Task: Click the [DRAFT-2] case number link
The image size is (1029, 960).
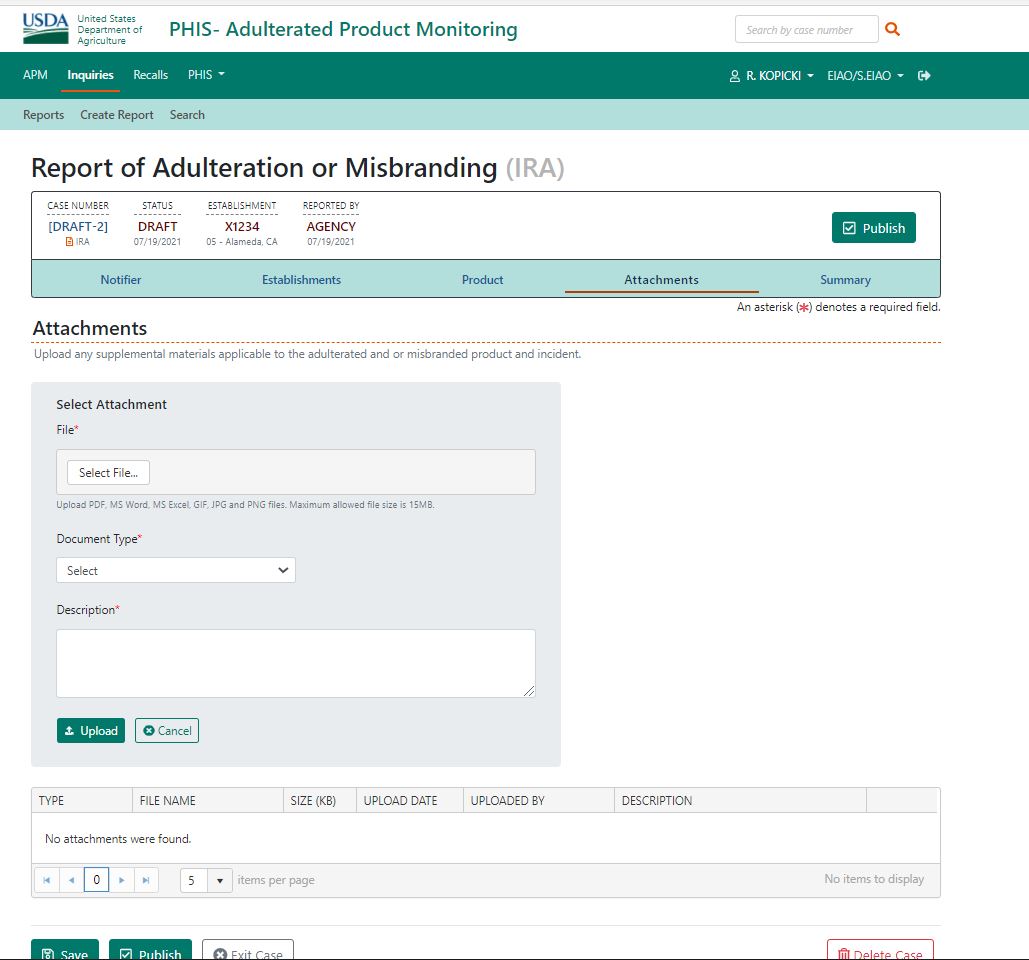Action: [78, 227]
